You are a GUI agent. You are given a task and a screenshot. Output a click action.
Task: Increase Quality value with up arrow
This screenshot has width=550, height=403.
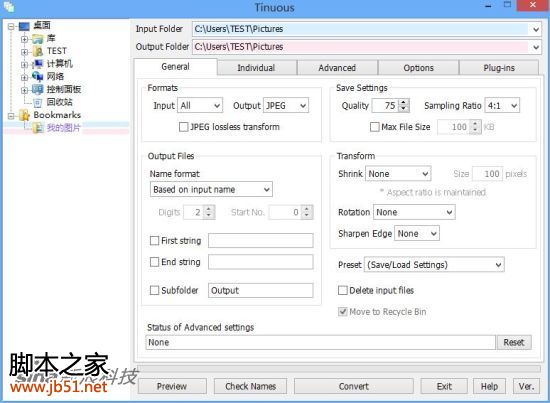404,102
